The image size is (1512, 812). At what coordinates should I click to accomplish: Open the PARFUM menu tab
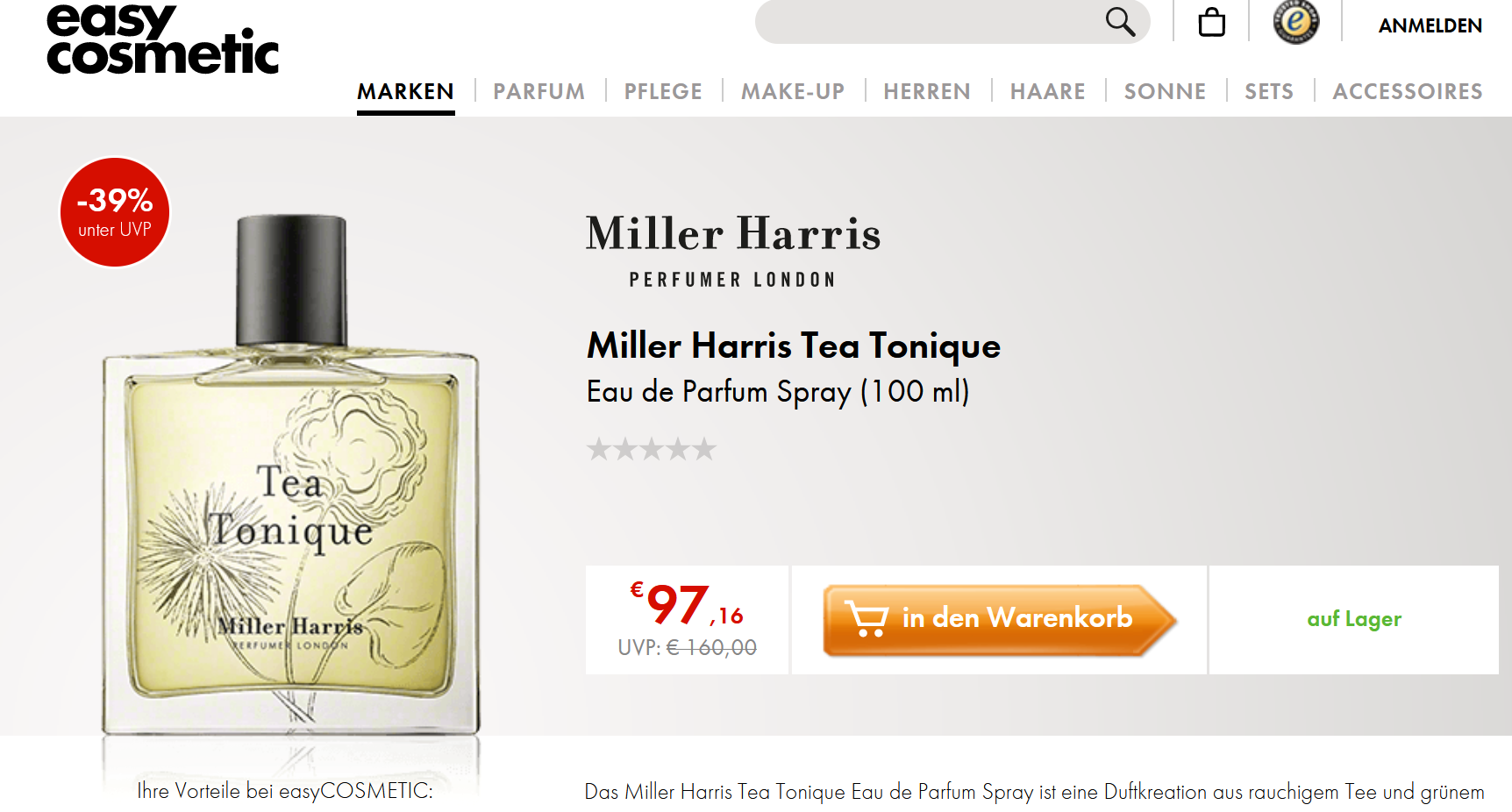click(538, 92)
